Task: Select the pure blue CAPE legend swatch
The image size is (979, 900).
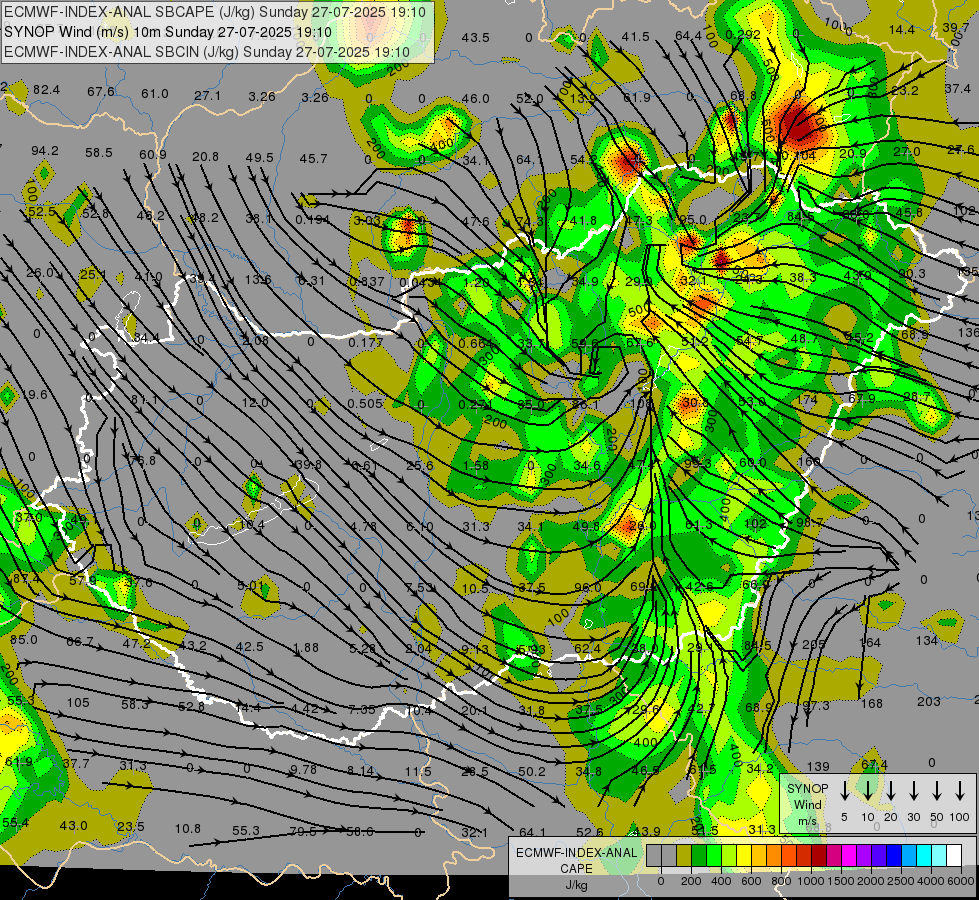Action: pos(893,856)
